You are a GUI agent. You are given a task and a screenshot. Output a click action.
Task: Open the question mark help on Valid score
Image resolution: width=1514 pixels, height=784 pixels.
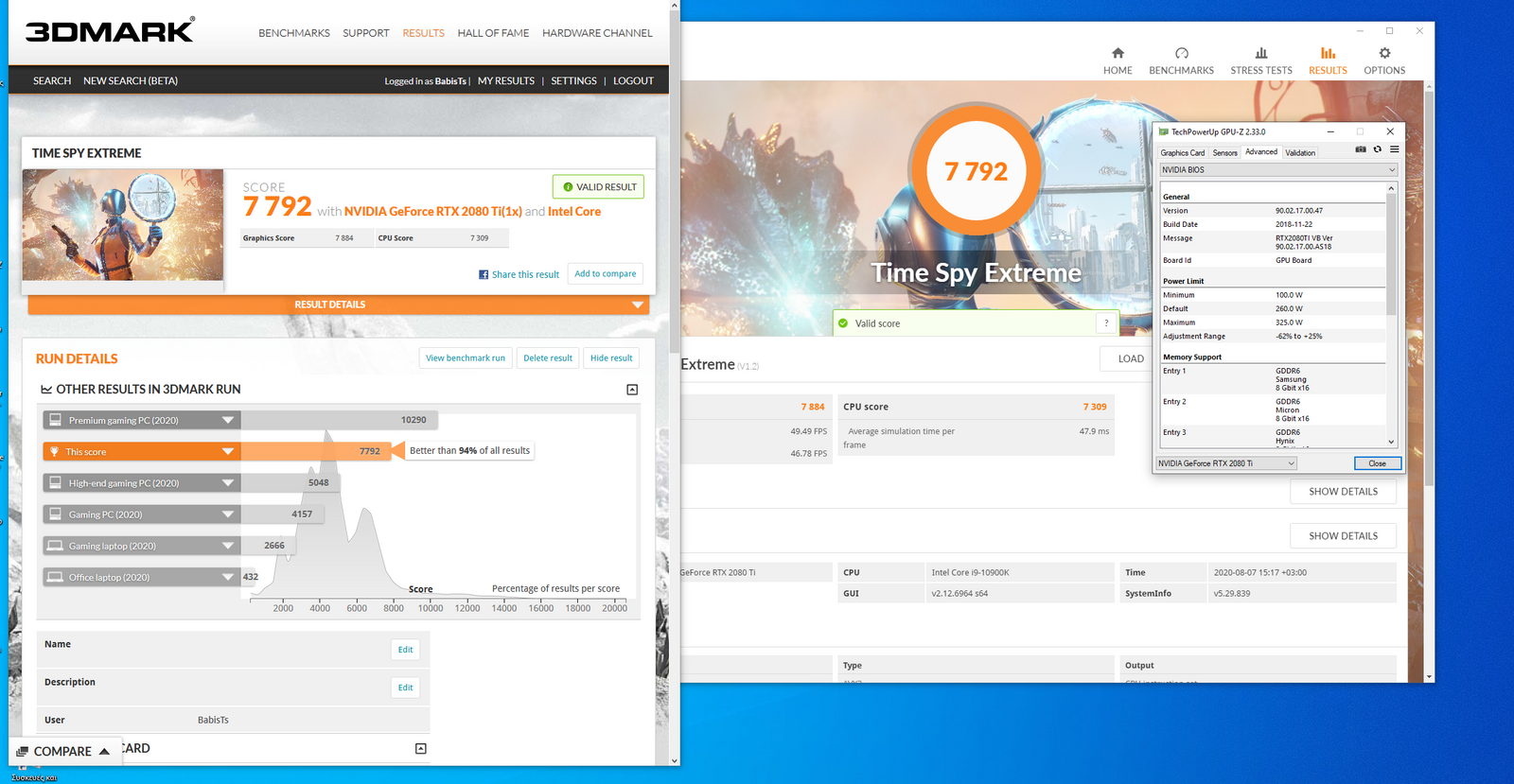pos(1106,323)
